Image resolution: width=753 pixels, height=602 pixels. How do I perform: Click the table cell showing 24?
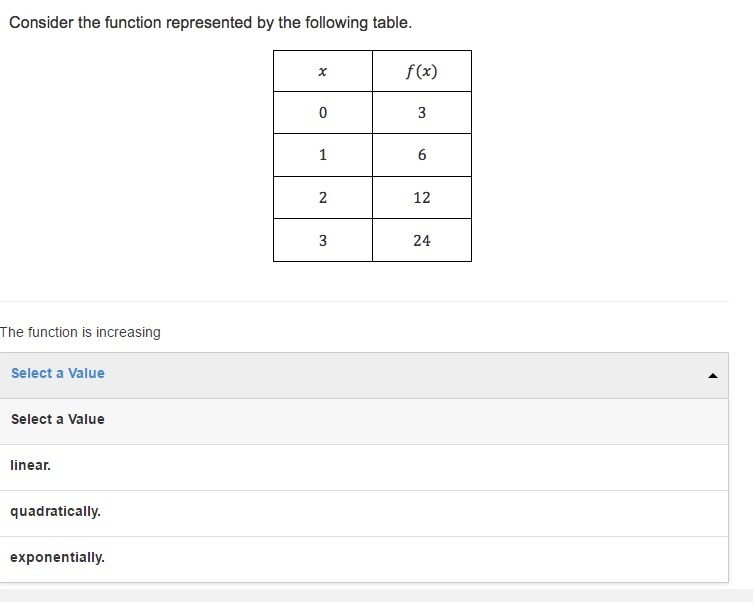point(422,240)
